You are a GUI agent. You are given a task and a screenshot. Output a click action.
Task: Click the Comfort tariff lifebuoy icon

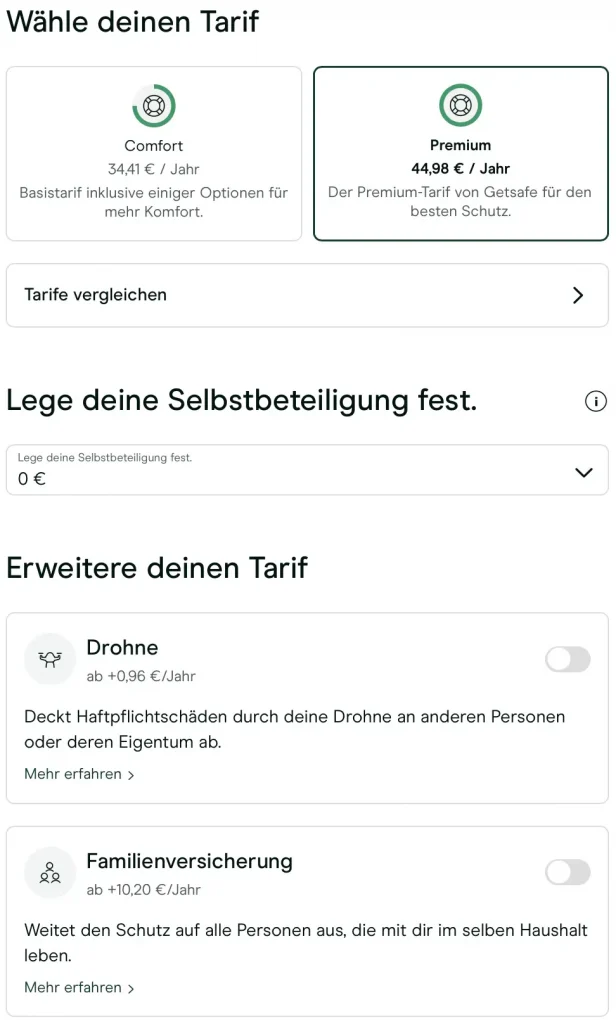[x=154, y=105]
